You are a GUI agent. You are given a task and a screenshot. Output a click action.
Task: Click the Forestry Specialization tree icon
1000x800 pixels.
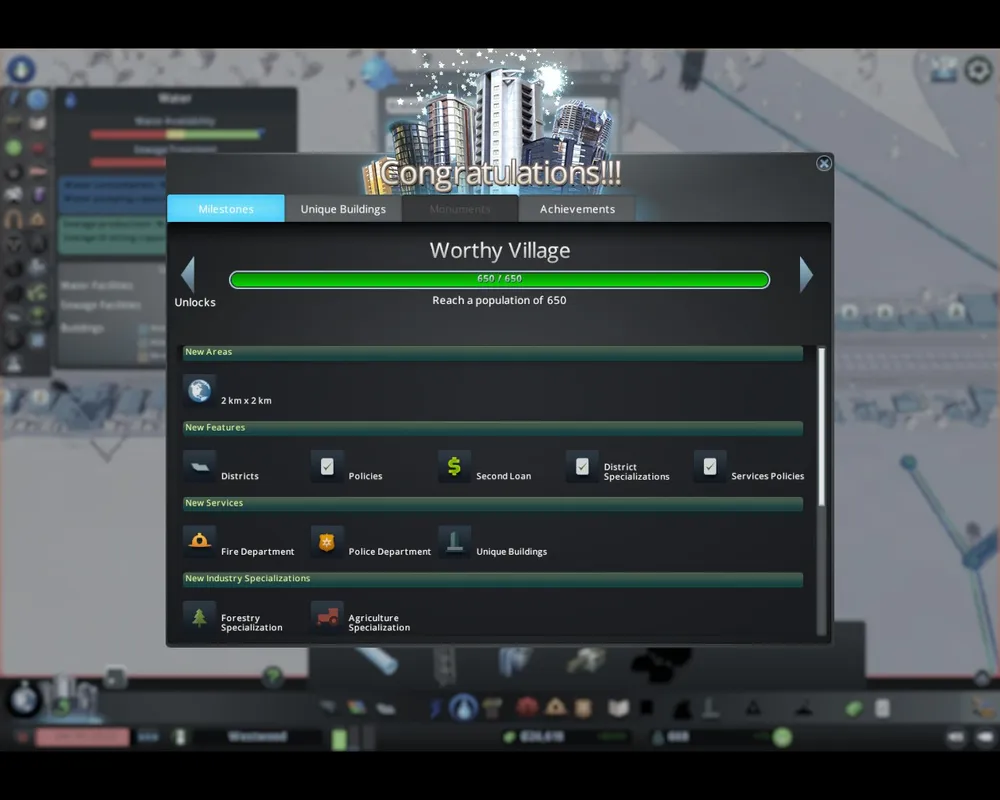(x=199, y=617)
